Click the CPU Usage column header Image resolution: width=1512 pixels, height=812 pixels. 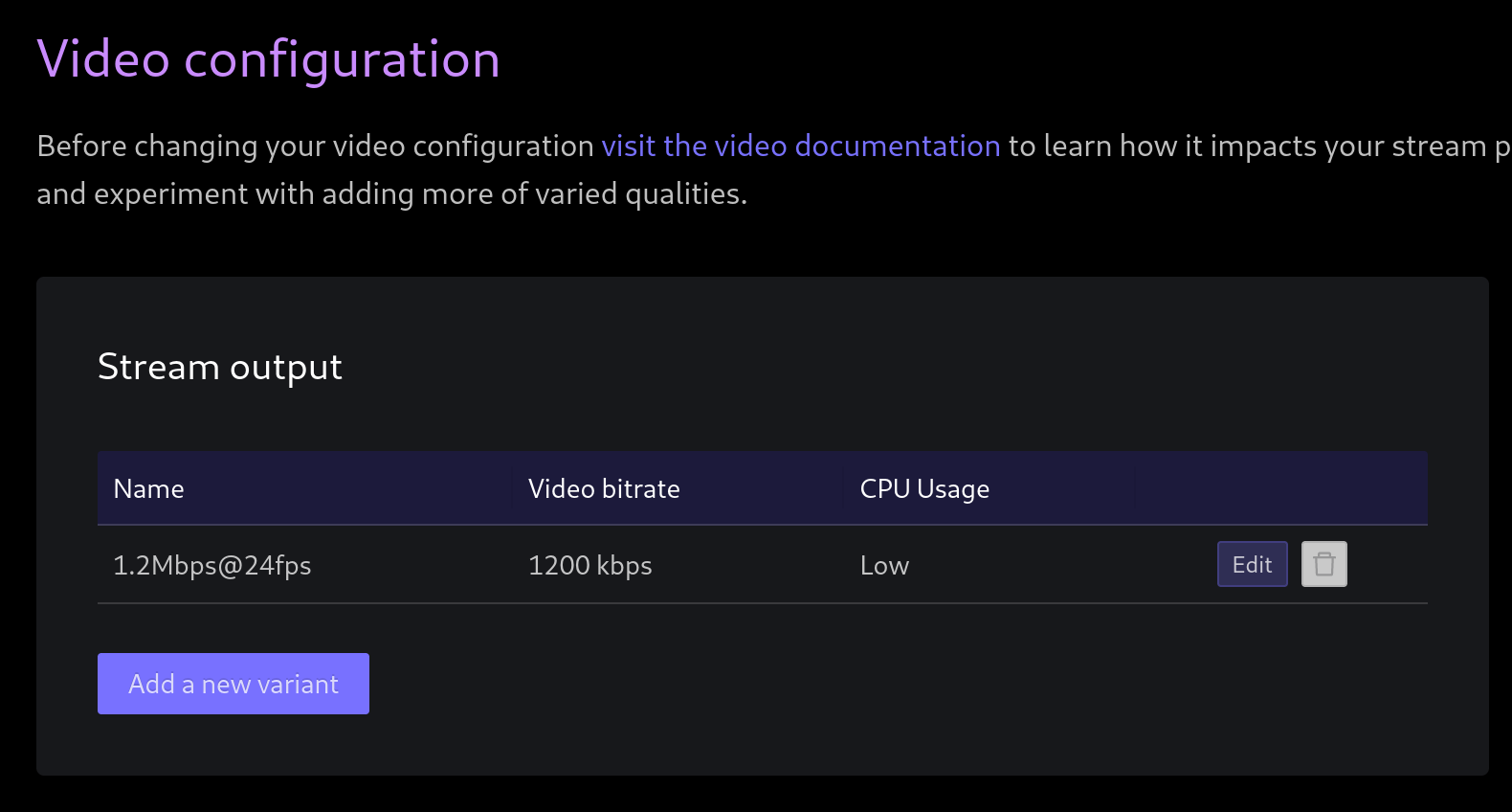924,488
